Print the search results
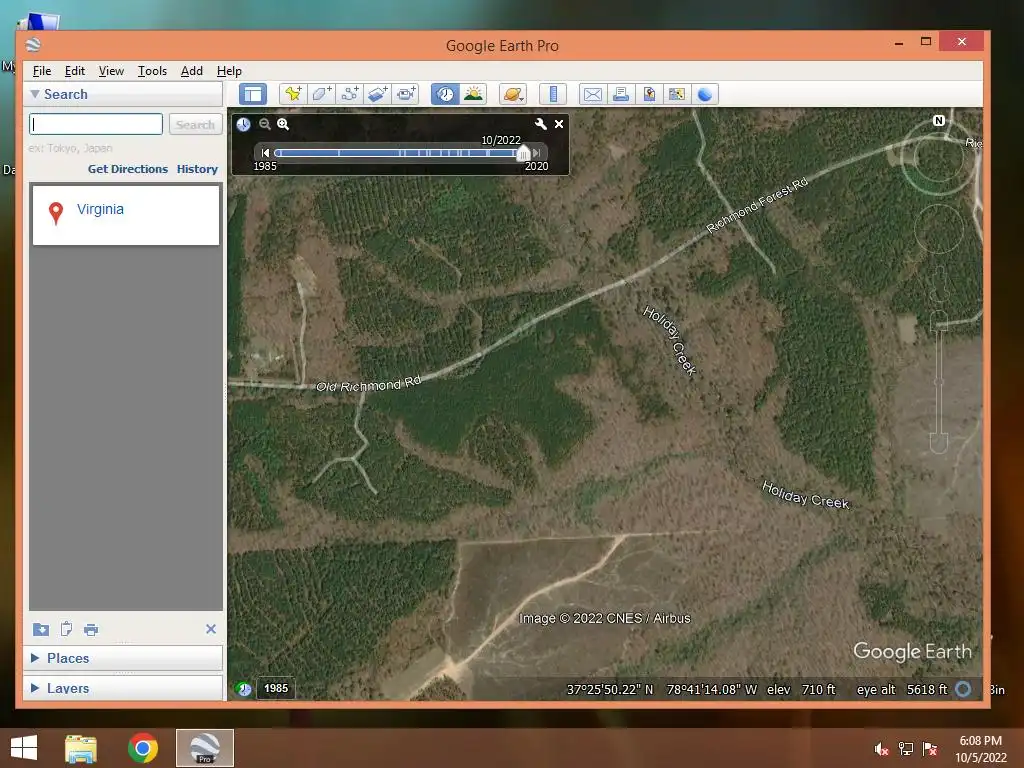The height and width of the screenshot is (768, 1024). click(91, 630)
